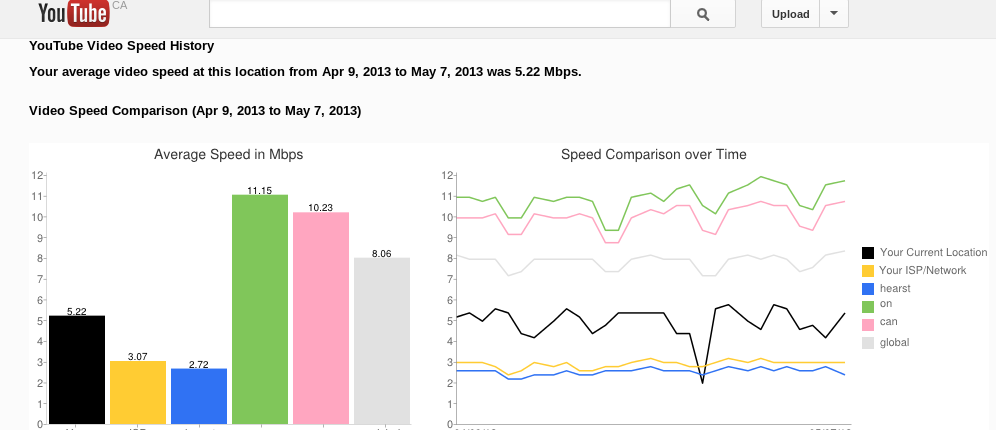Image resolution: width=996 pixels, height=430 pixels.
Task: Click the search magnifier button
Action: pos(702,14)
